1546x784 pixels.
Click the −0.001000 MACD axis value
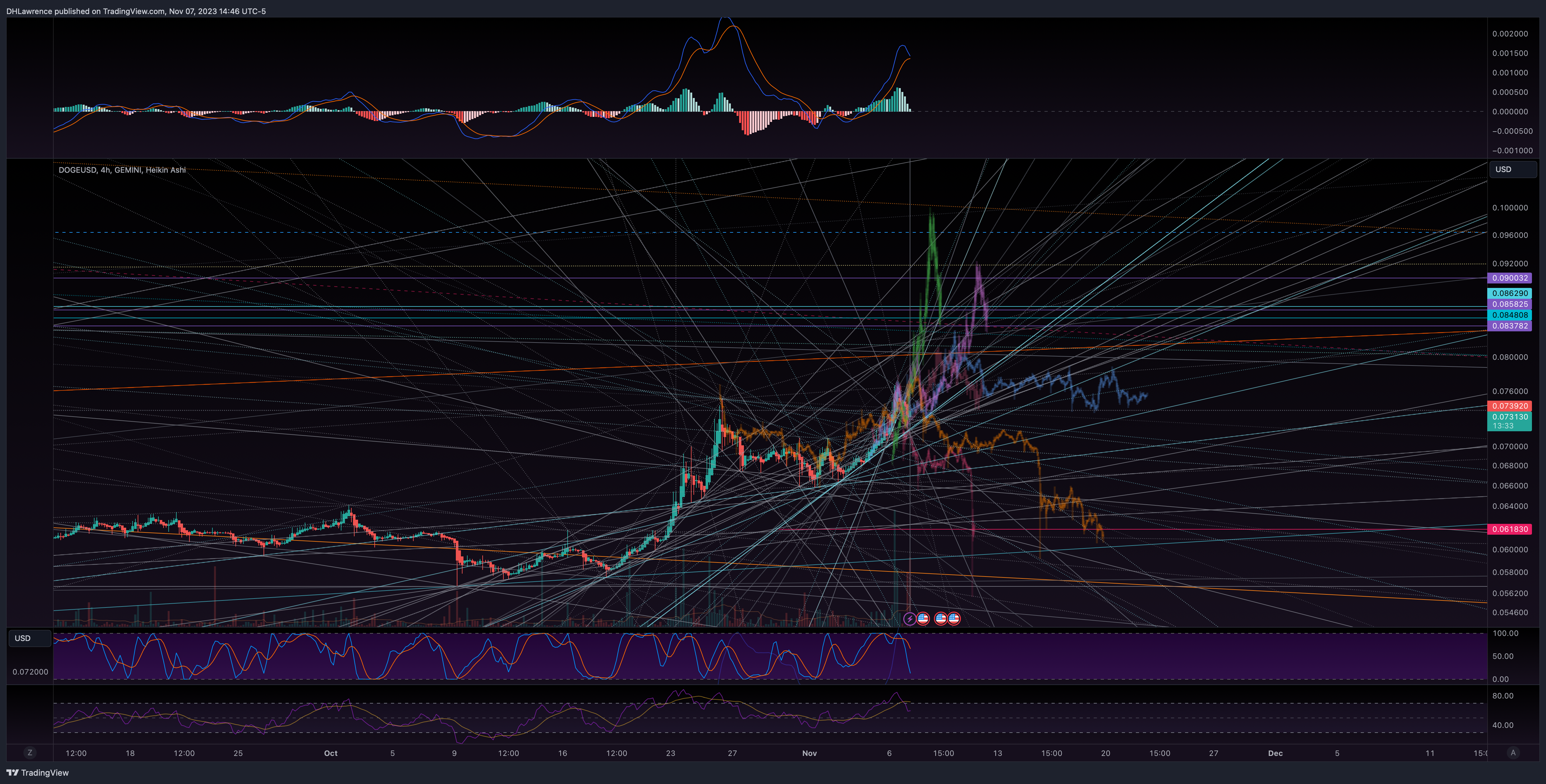[x=1512, y=151]
